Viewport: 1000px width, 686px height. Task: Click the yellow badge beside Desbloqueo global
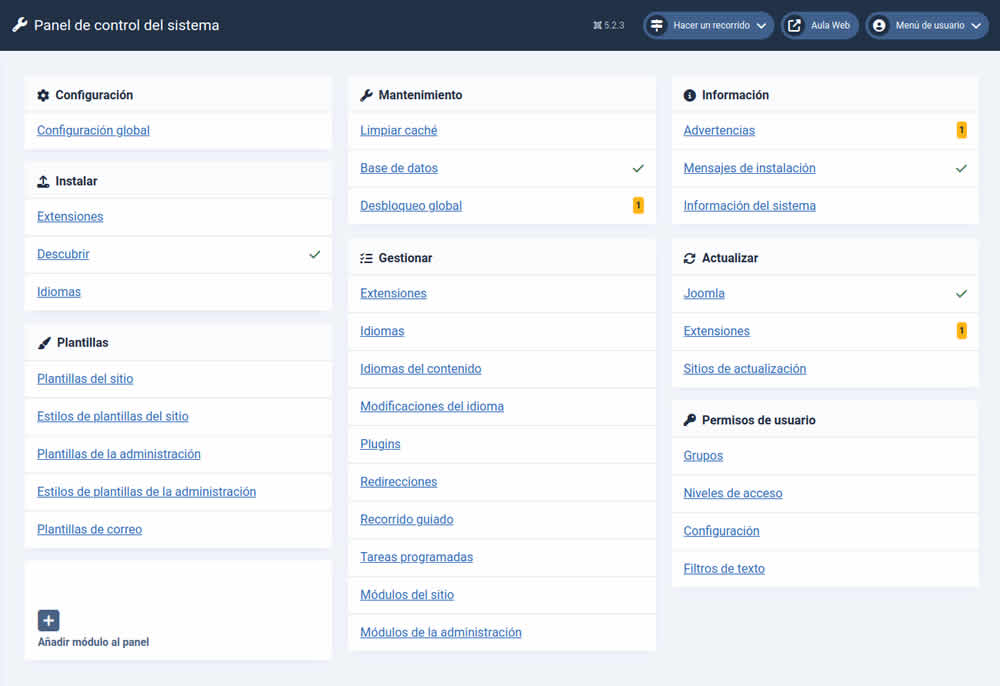click(638, 206)
